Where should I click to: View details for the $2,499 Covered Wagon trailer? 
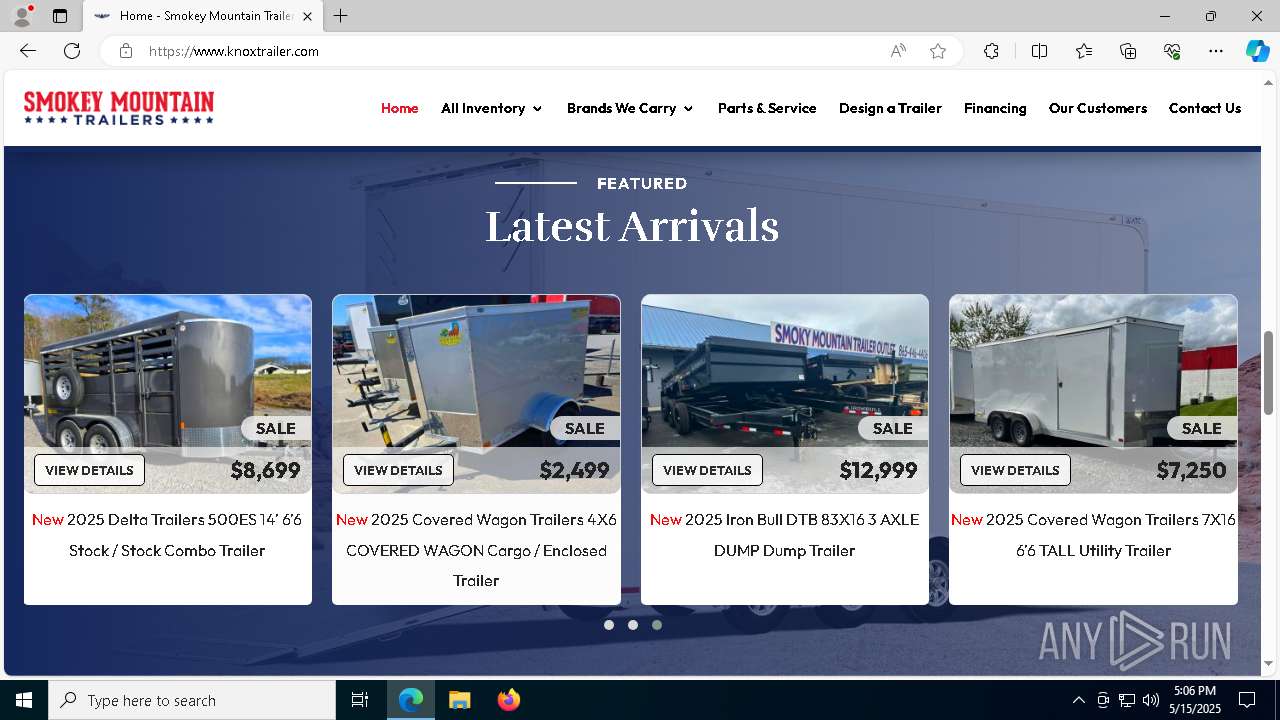coord(398,470)
